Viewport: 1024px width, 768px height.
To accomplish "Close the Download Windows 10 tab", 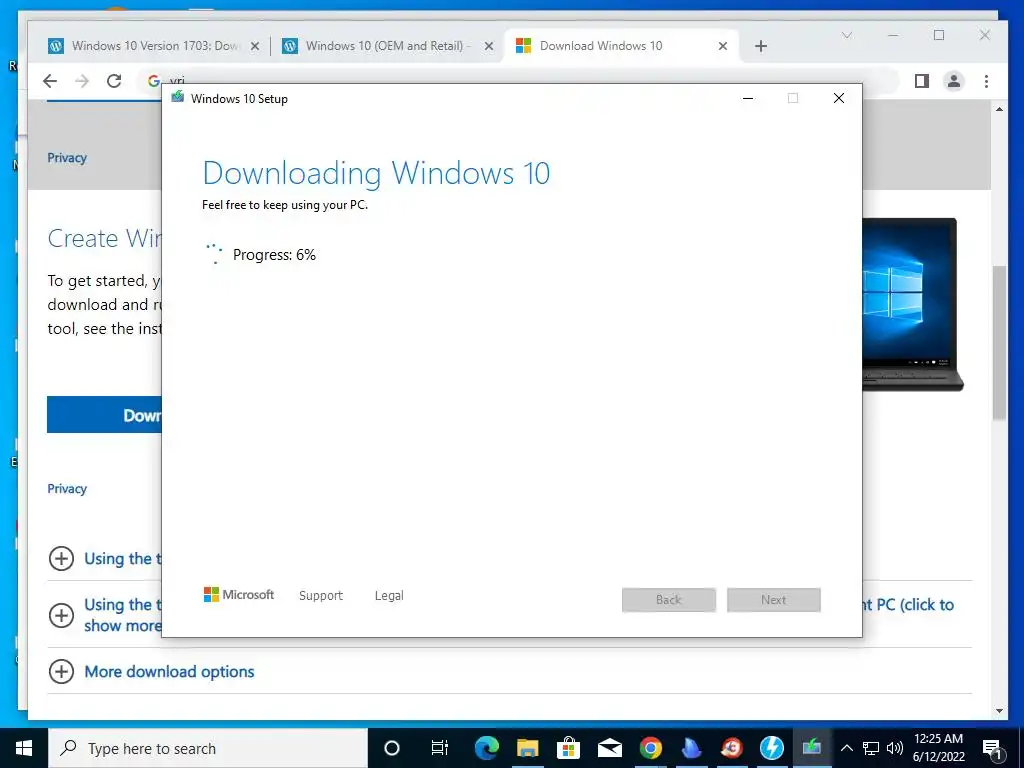I will coord(722,46).
